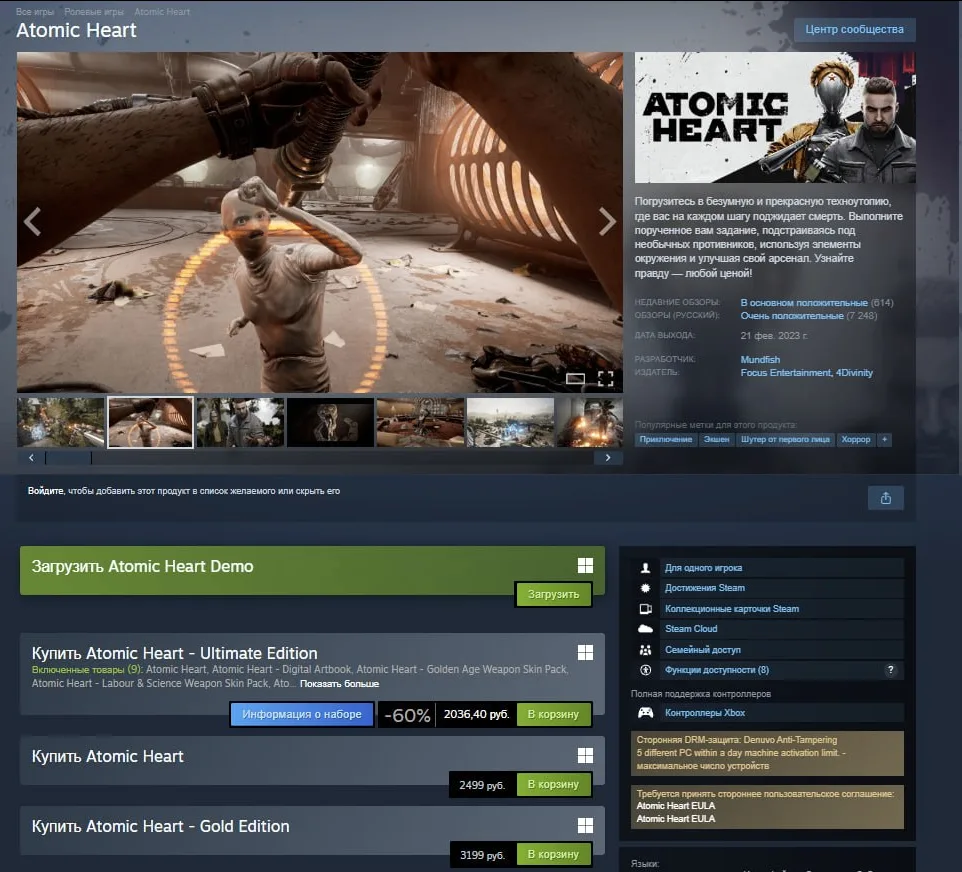Open Коллекционные карточки Steam link

[x=732, y=609]
